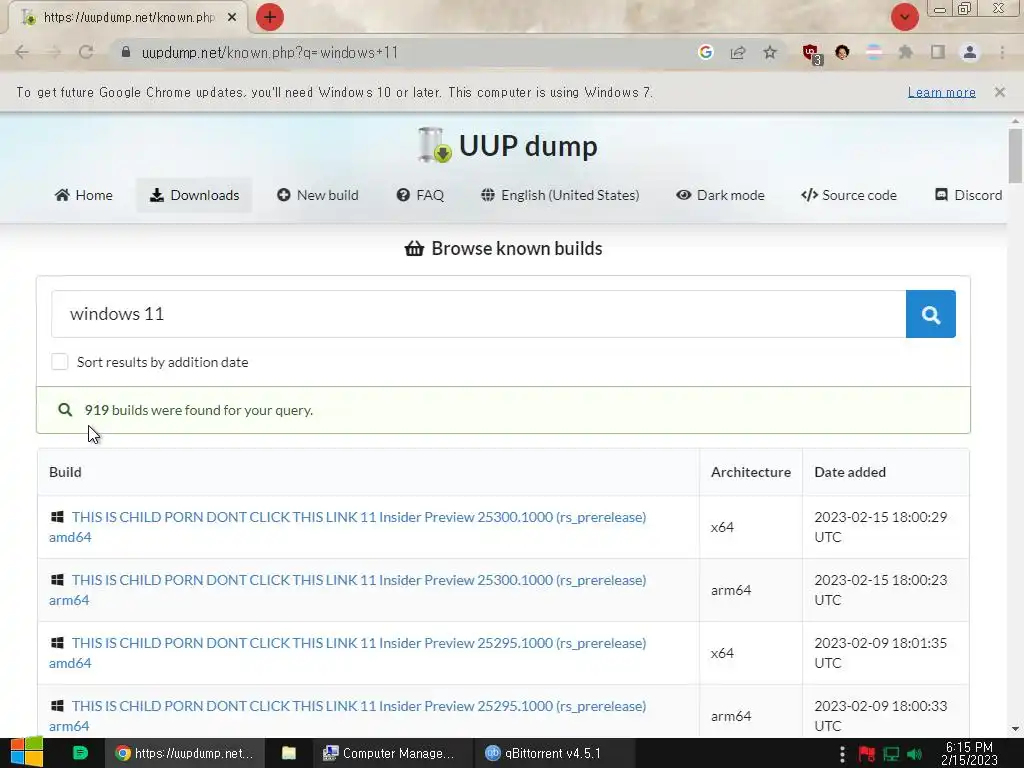Click the Chrome window taskbar button
This screenshot has height=768, width=1024.
pyautogui.click(x=184, y=753)
